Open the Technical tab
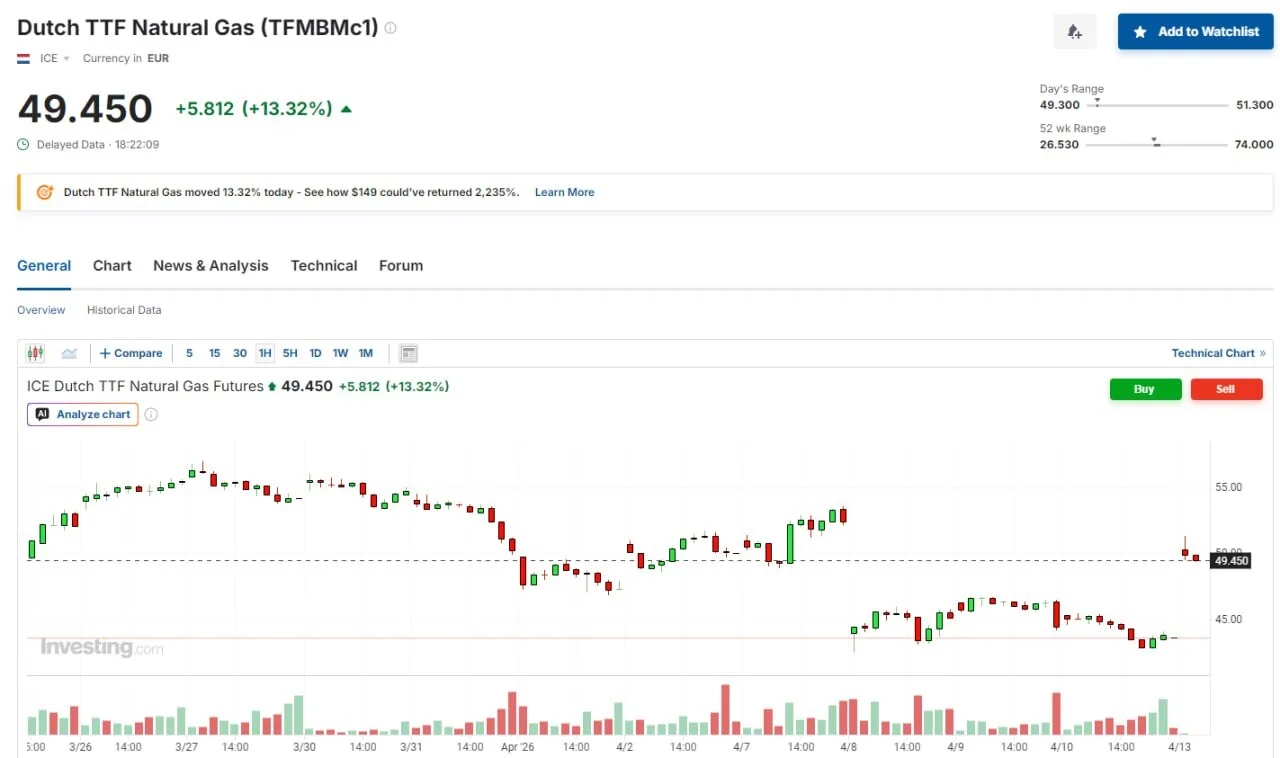Image resolution: width=1280 pixels, height=758 pixels. (x=324, y=266)
